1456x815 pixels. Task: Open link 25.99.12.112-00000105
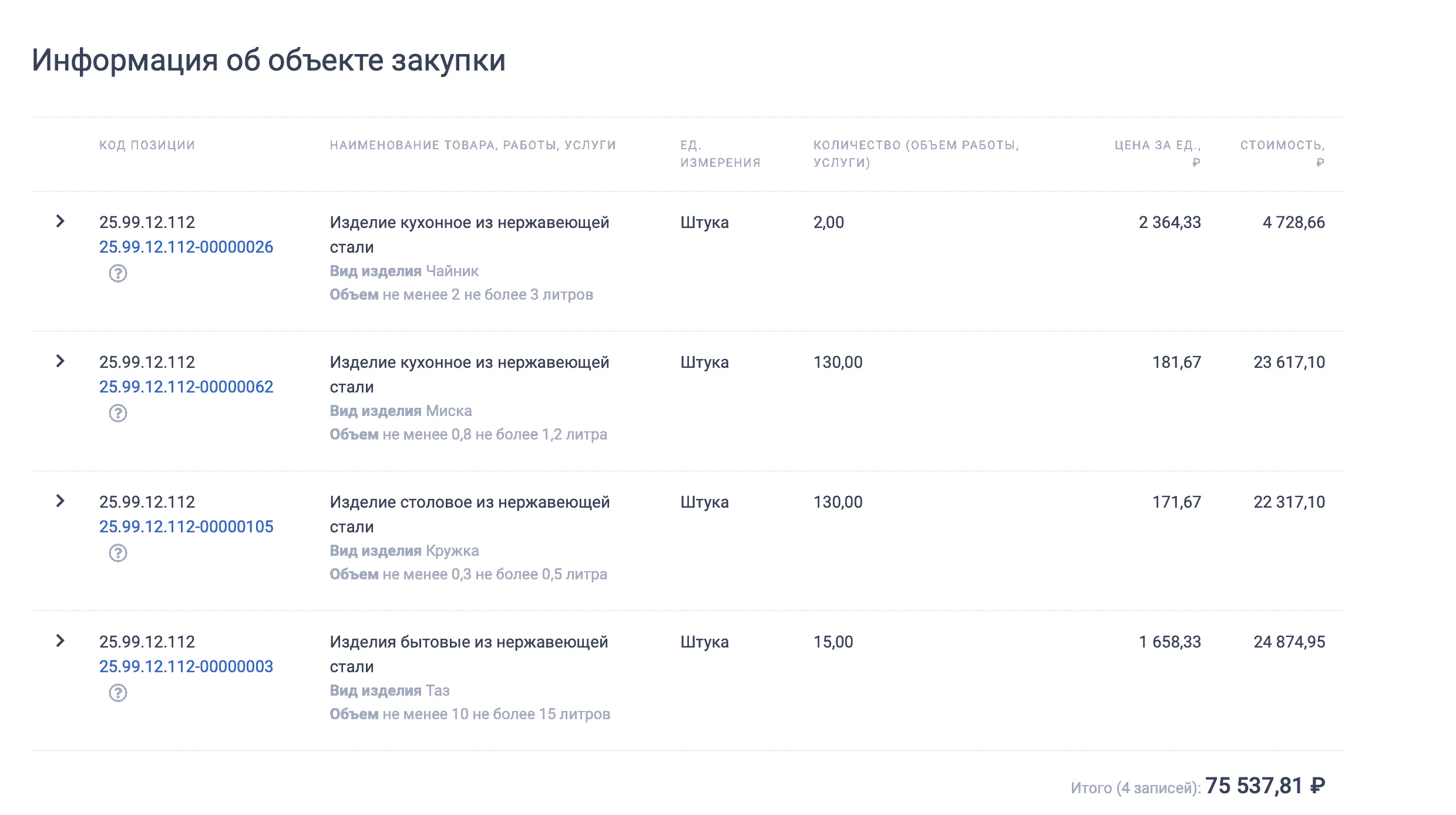coord(186,526)
